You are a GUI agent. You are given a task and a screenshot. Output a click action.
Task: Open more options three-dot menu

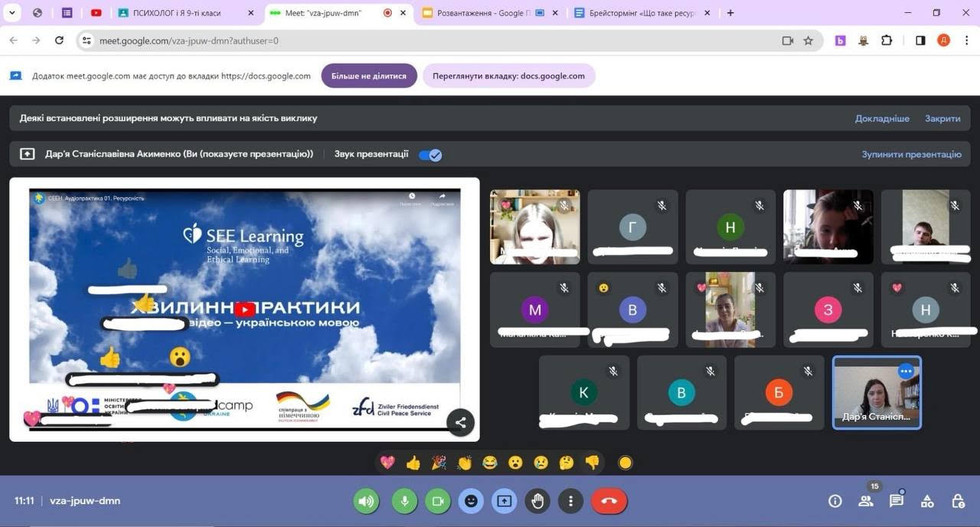(571, 501)
